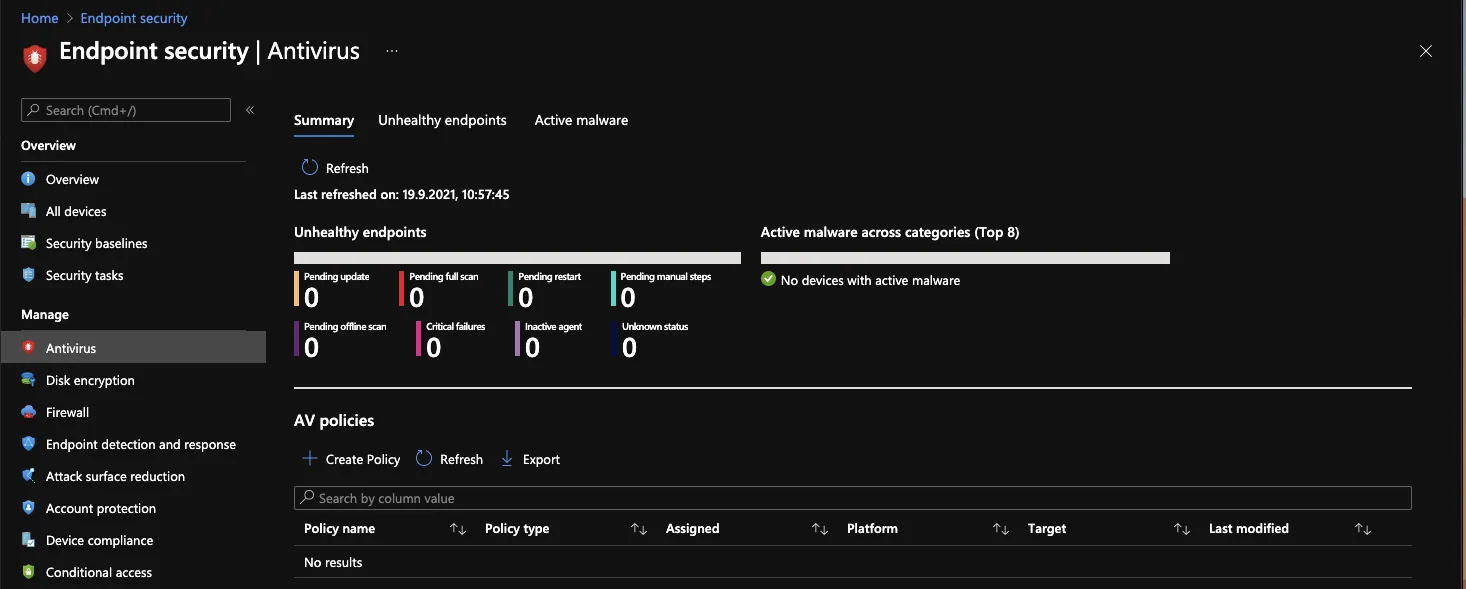Sort by Assigned column arrows
The height and width of the screenshot is (589, 1466).
(x=820, y=529)
